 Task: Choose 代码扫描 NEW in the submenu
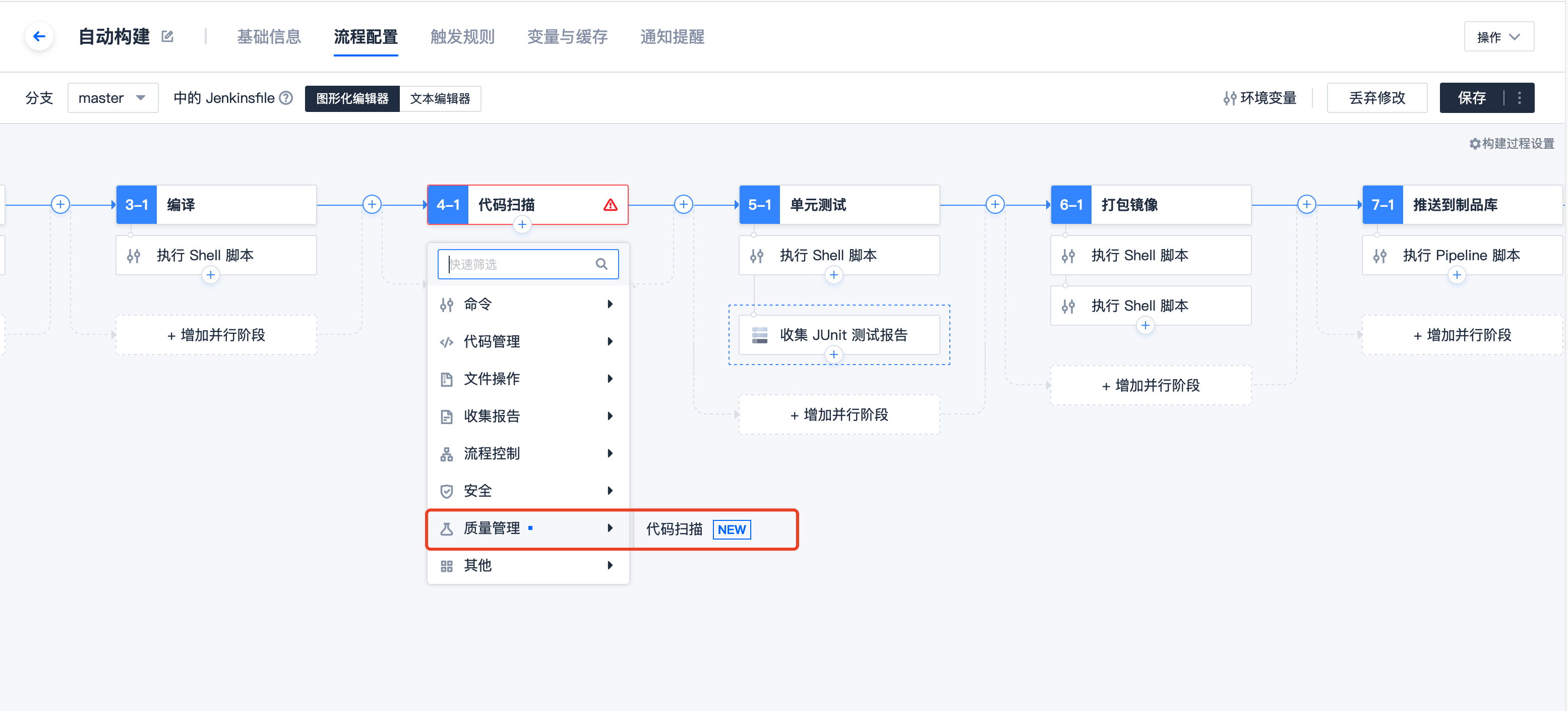click(698, 529)
